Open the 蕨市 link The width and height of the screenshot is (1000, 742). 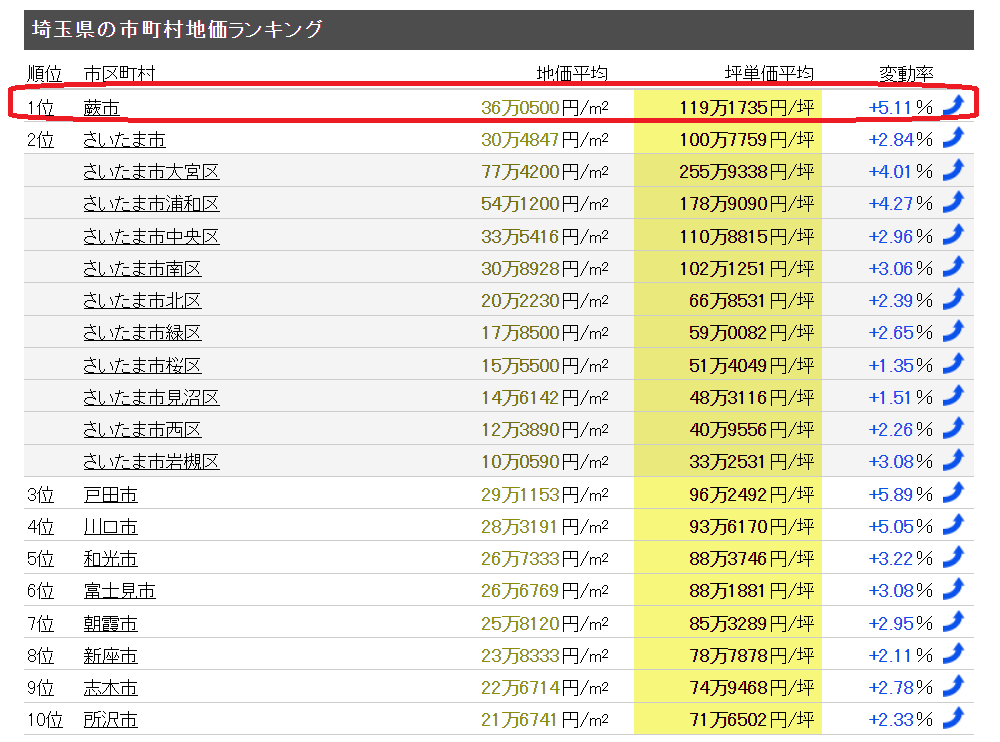coord(101,108)
